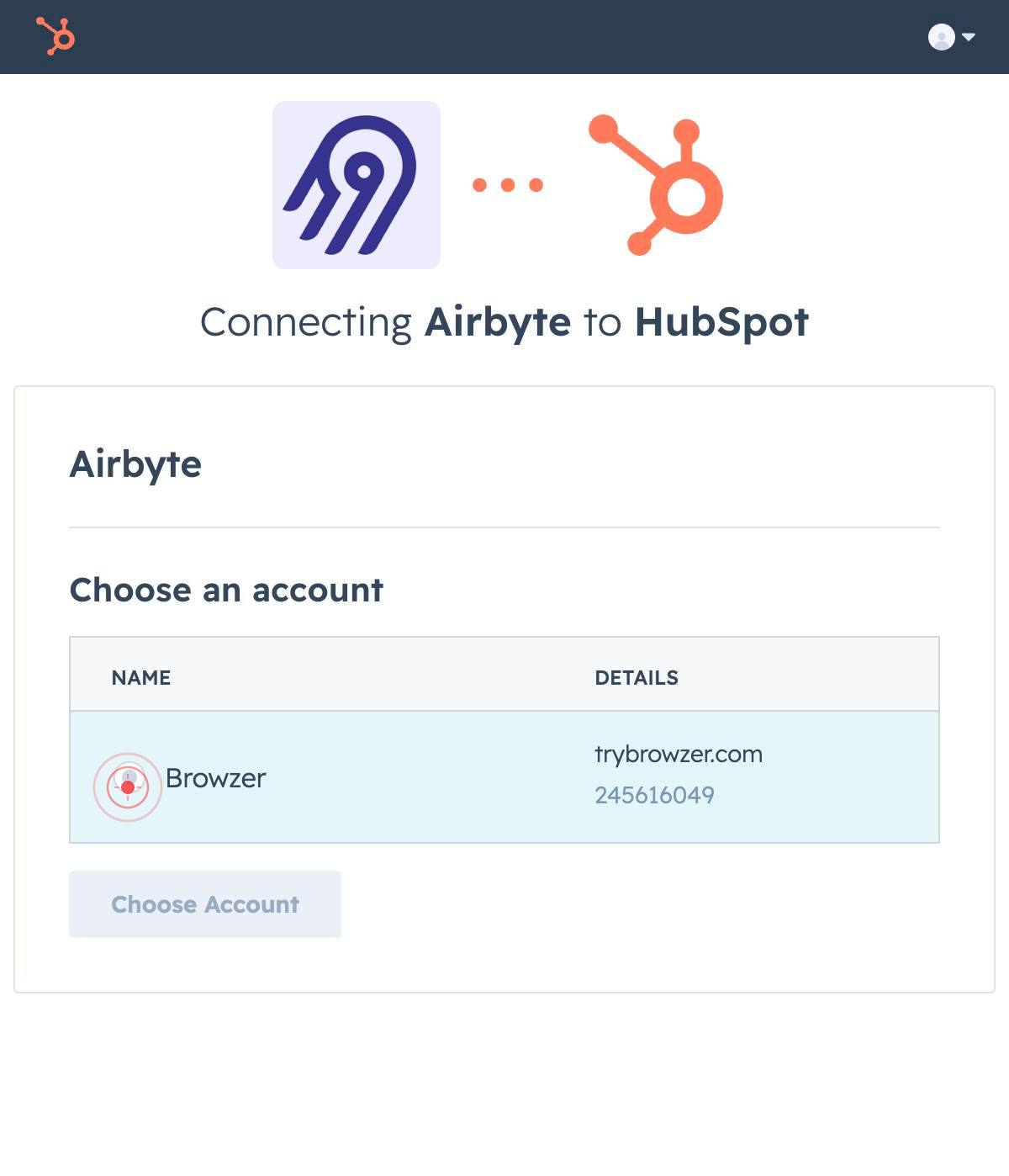
Task: Click the rightmost orange connecting dot
Action: tap(536, 185)
